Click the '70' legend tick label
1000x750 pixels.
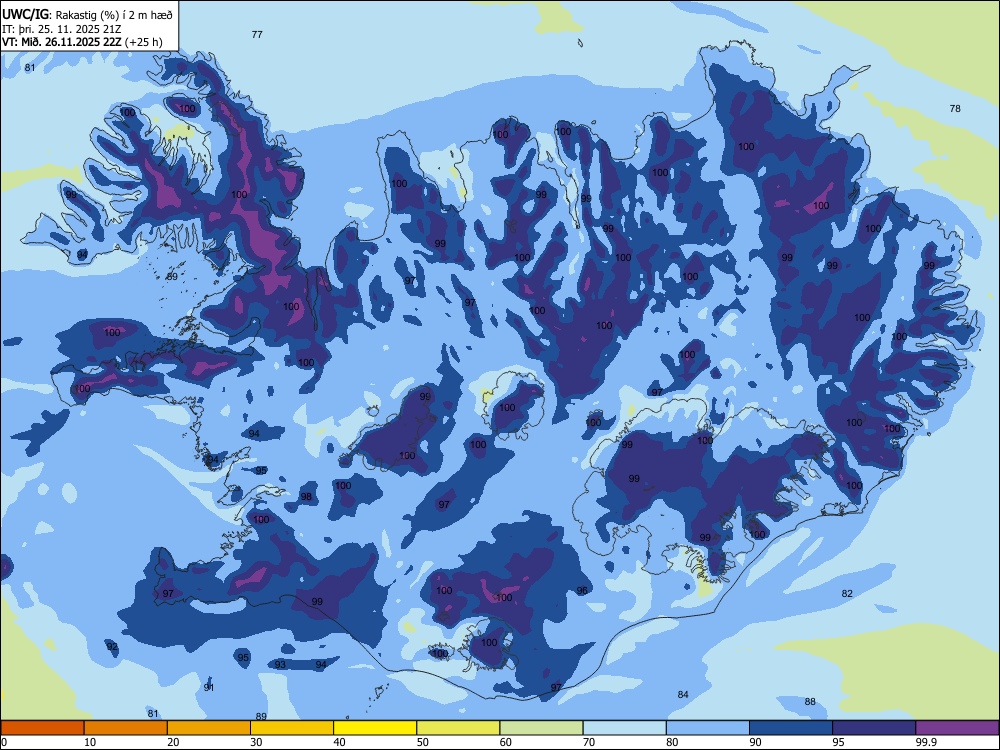589,742
